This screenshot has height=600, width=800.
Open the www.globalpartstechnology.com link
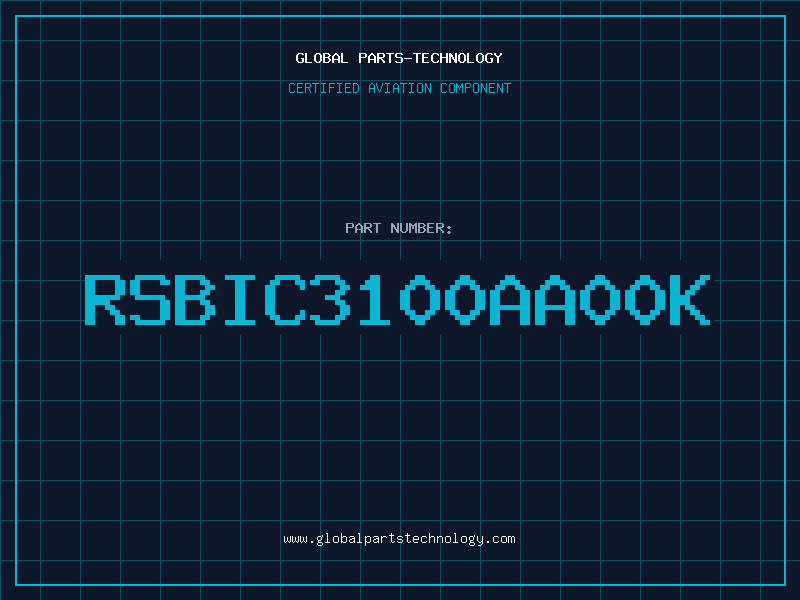[399, 539]
